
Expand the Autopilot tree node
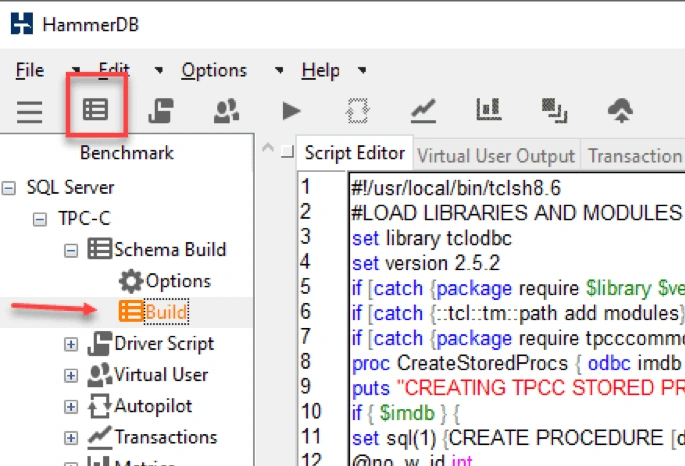[71, 407]
